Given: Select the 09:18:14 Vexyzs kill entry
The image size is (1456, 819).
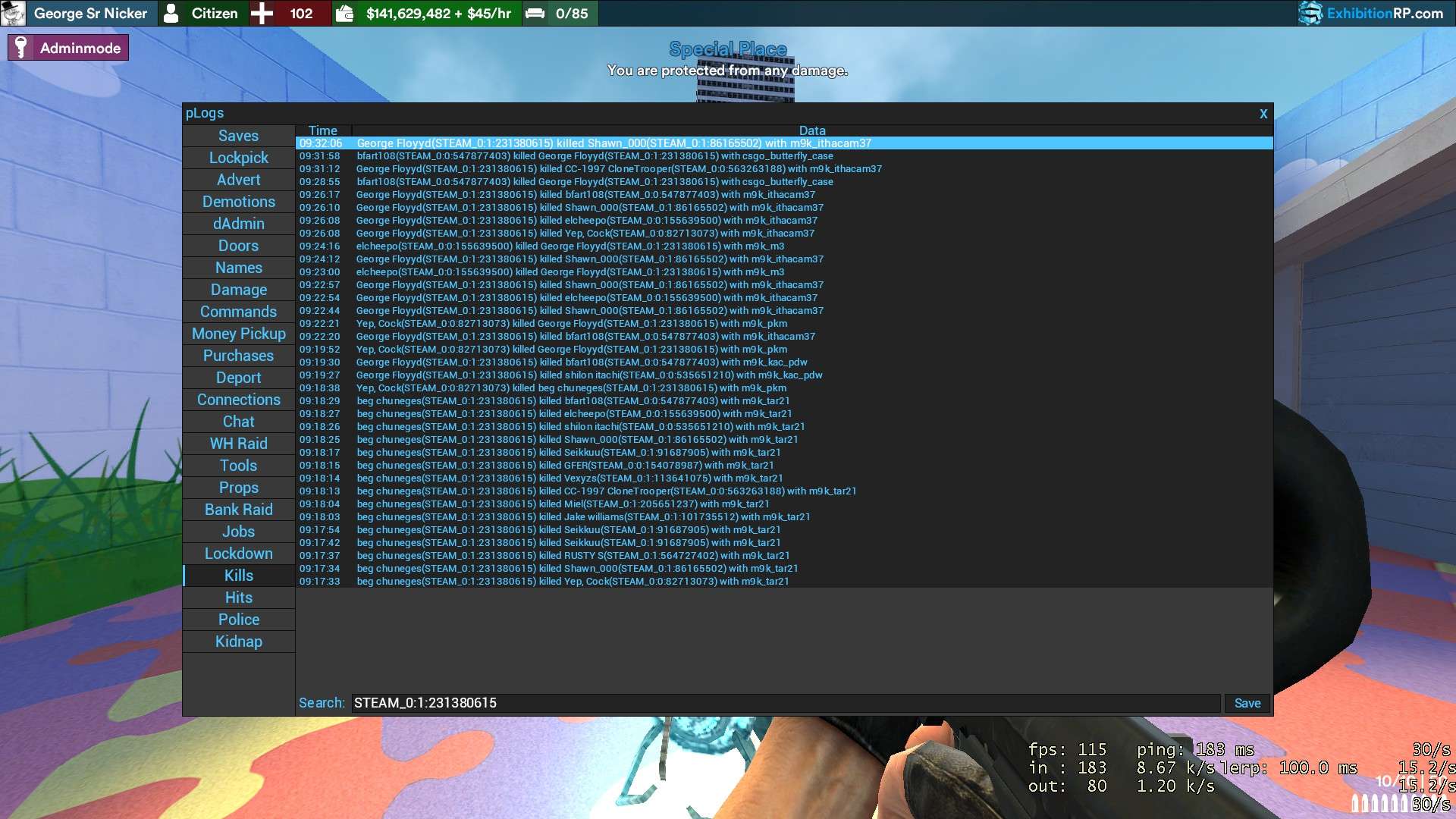Looking at the screenshot, I should [x=784, y=479].
